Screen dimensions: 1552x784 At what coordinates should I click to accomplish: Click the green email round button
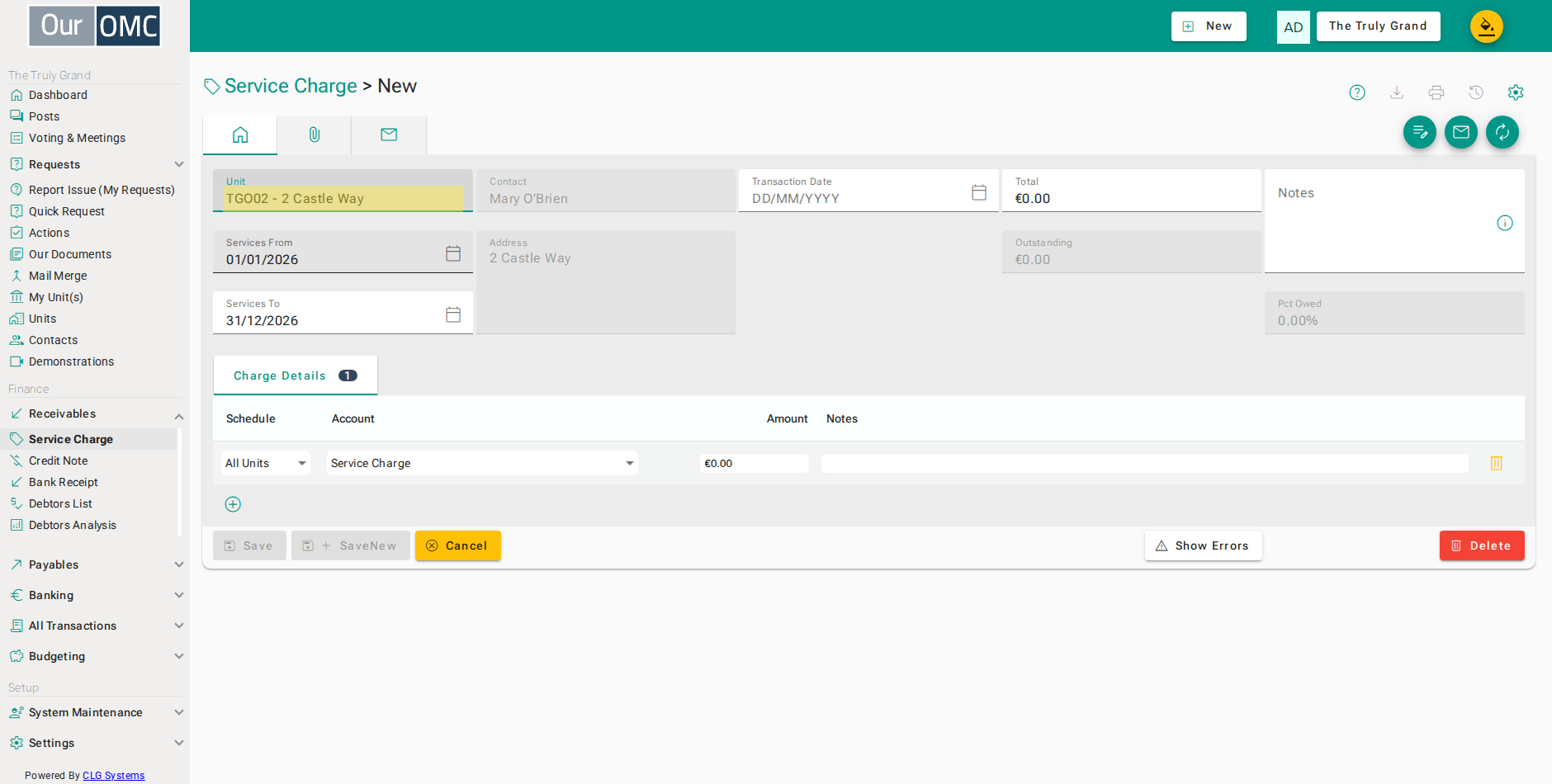tap(1461, 132)
